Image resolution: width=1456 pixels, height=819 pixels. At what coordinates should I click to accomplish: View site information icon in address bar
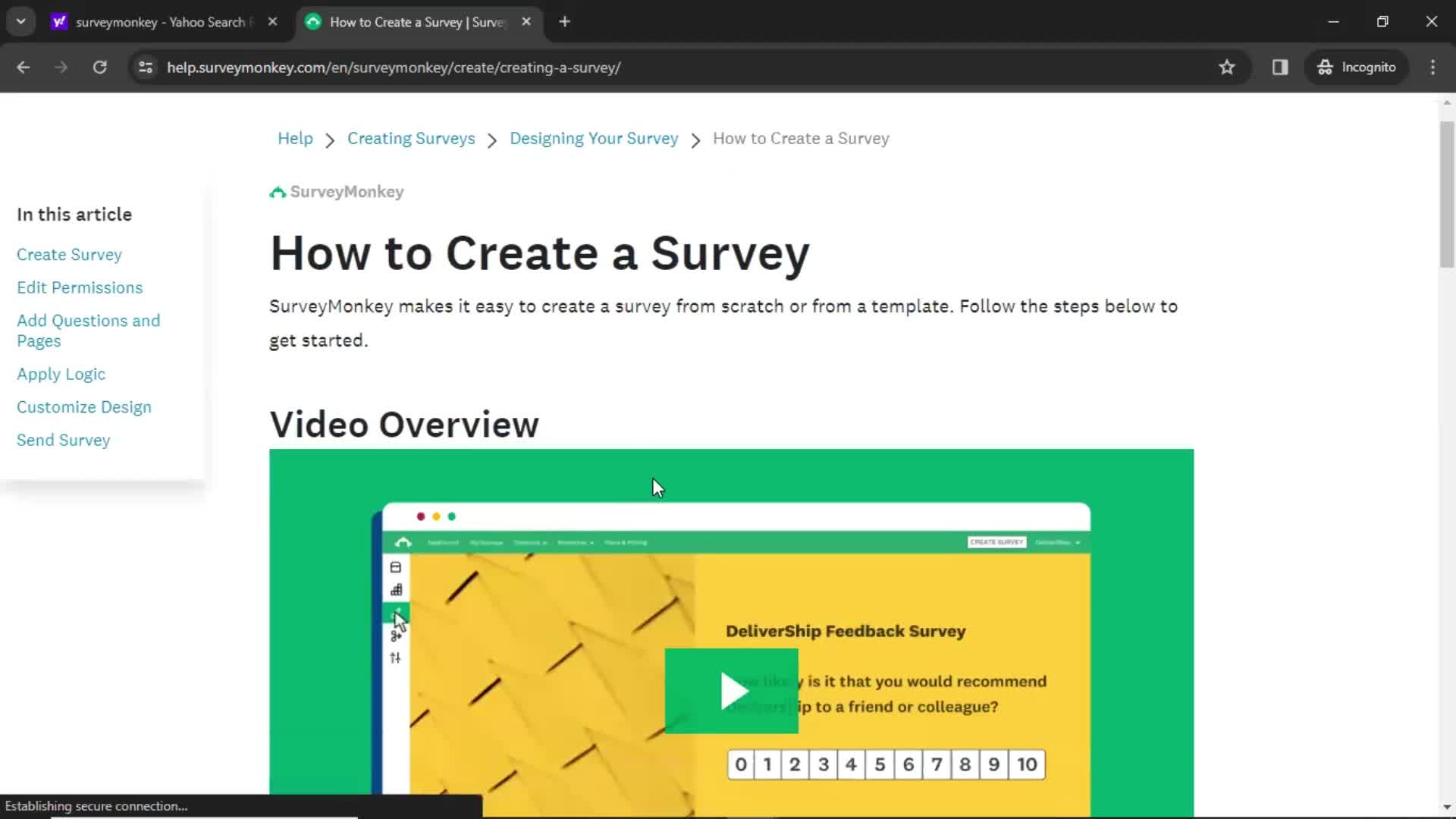(x=146, y=67)
